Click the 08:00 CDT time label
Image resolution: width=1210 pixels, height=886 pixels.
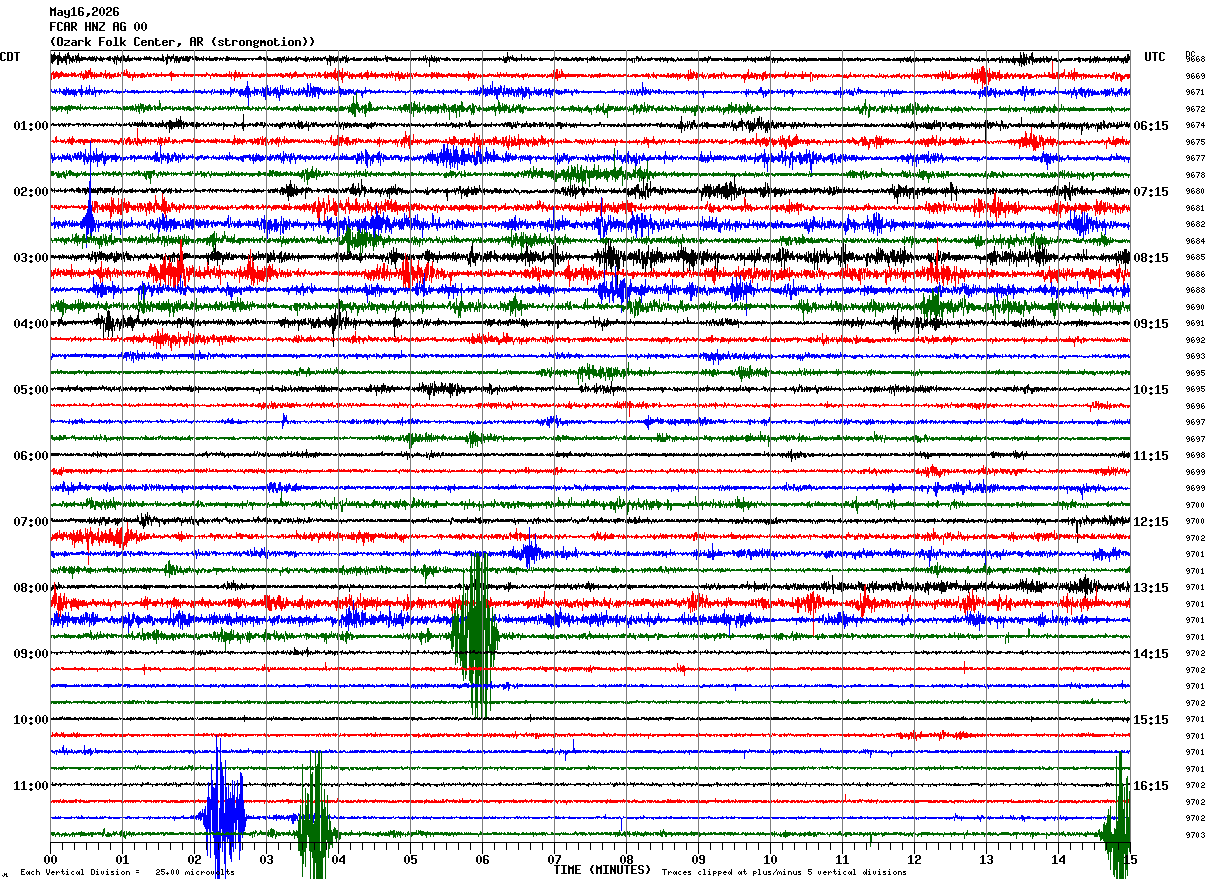tap(31, 588)
